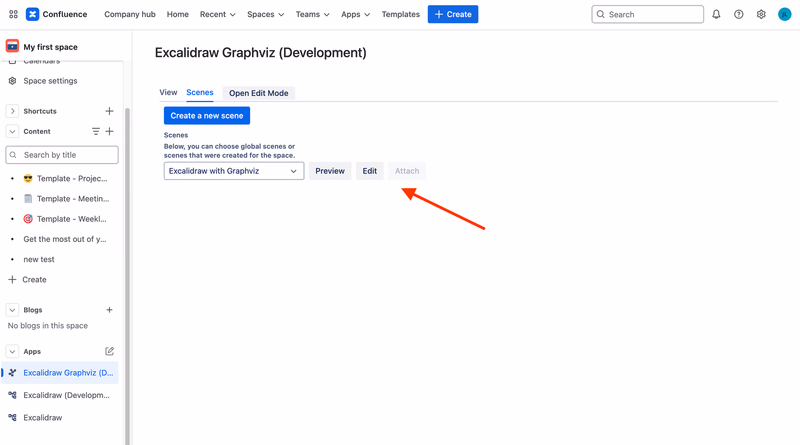Switch to the View tab
800x445 pixels.
tap(168, 92)
